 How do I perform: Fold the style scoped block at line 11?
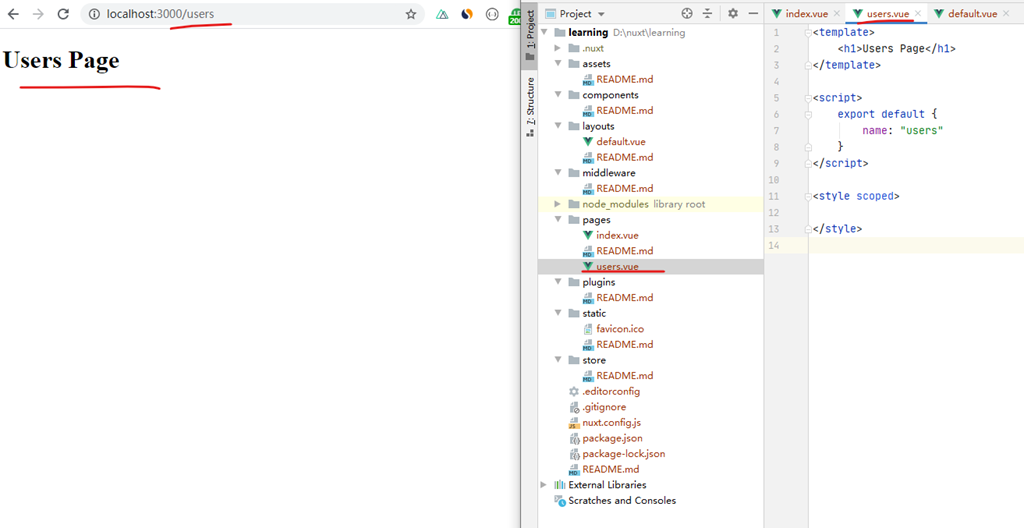[x=808, y=196]
